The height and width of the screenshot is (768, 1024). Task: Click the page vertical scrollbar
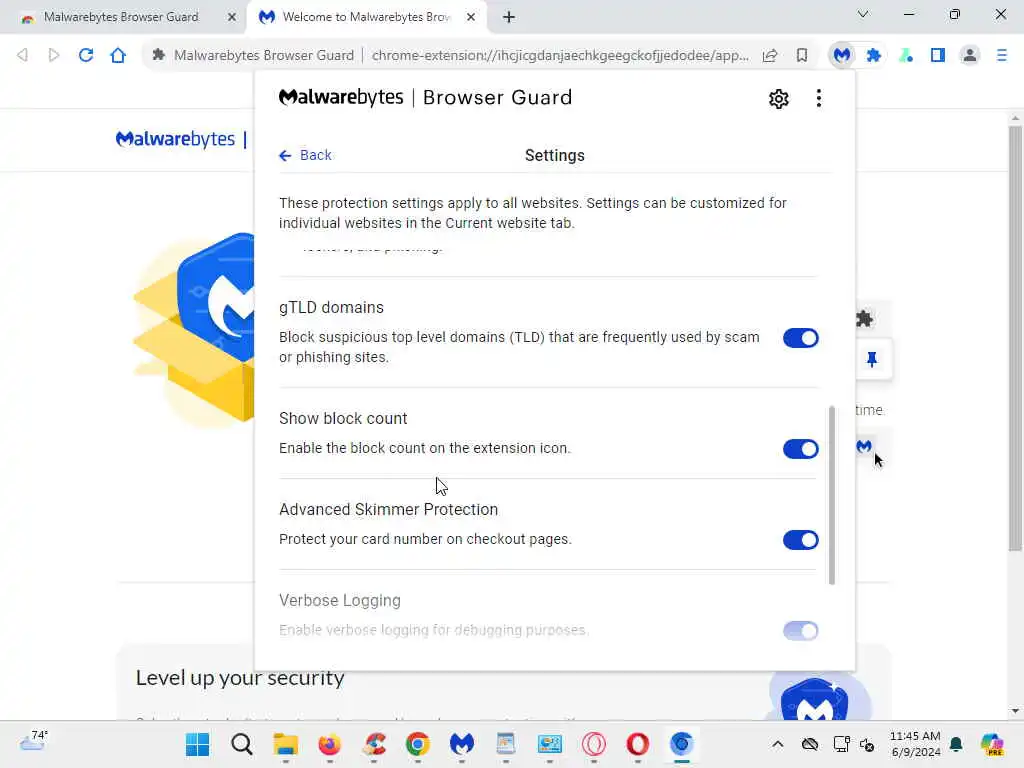click(x=1014, y=336)
